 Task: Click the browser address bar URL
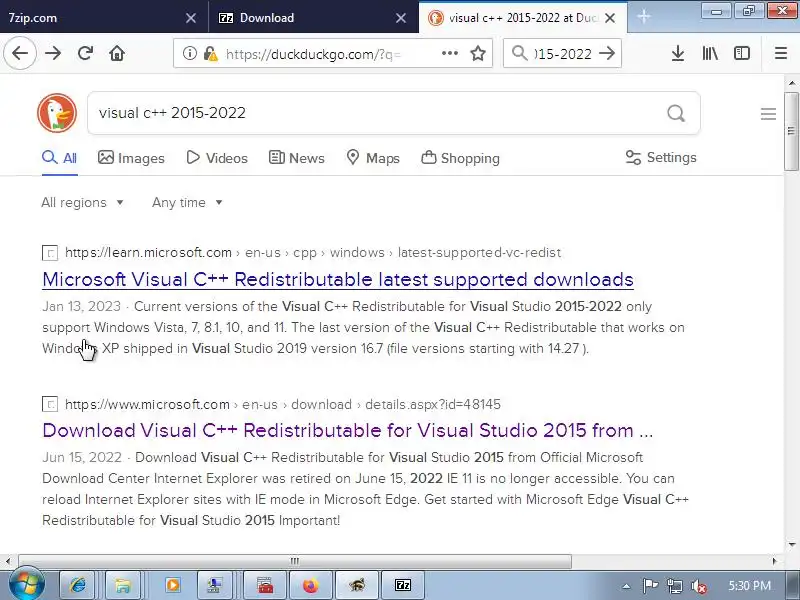pos(314,54)
